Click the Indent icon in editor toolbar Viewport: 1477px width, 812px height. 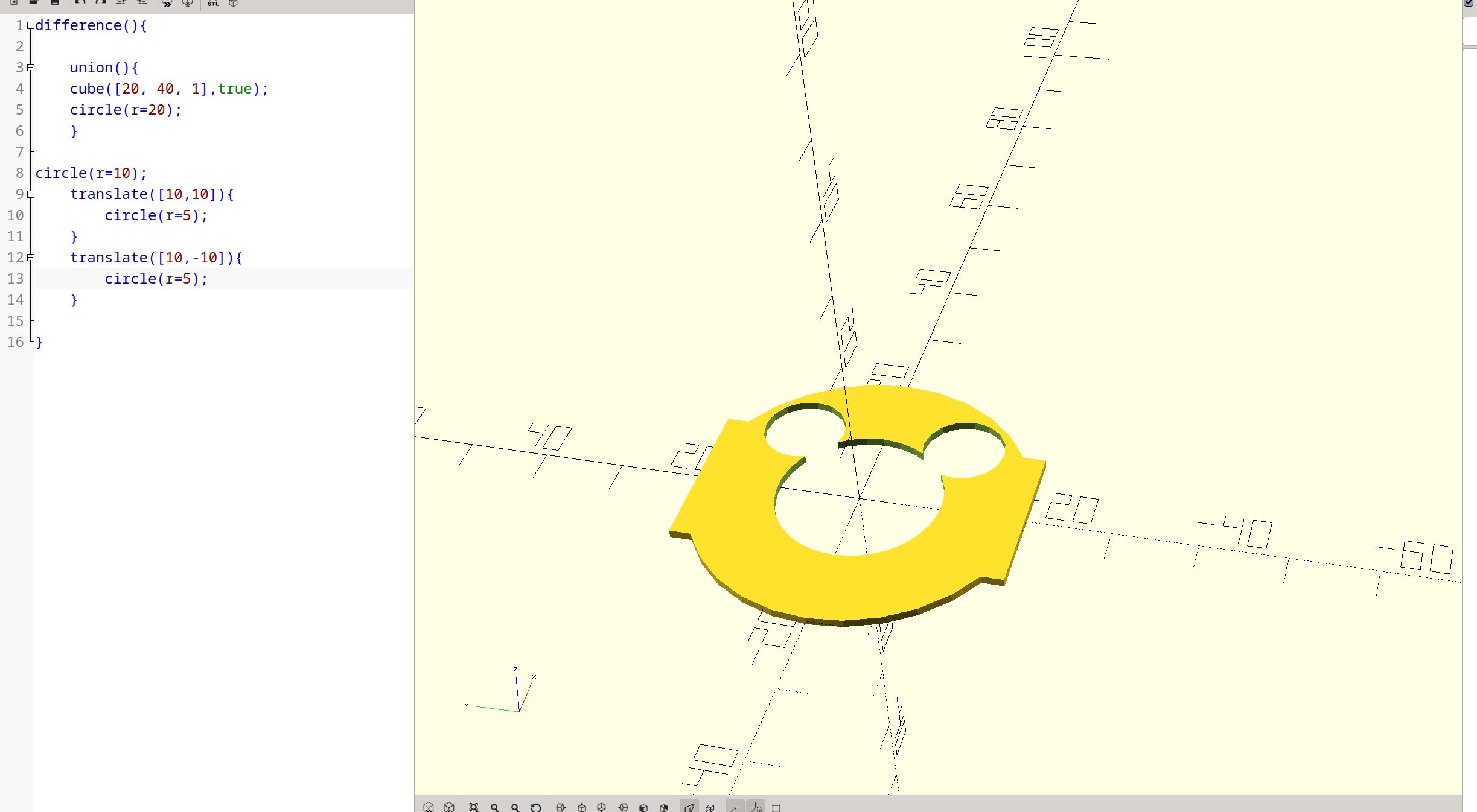click(x=142, y=3)
